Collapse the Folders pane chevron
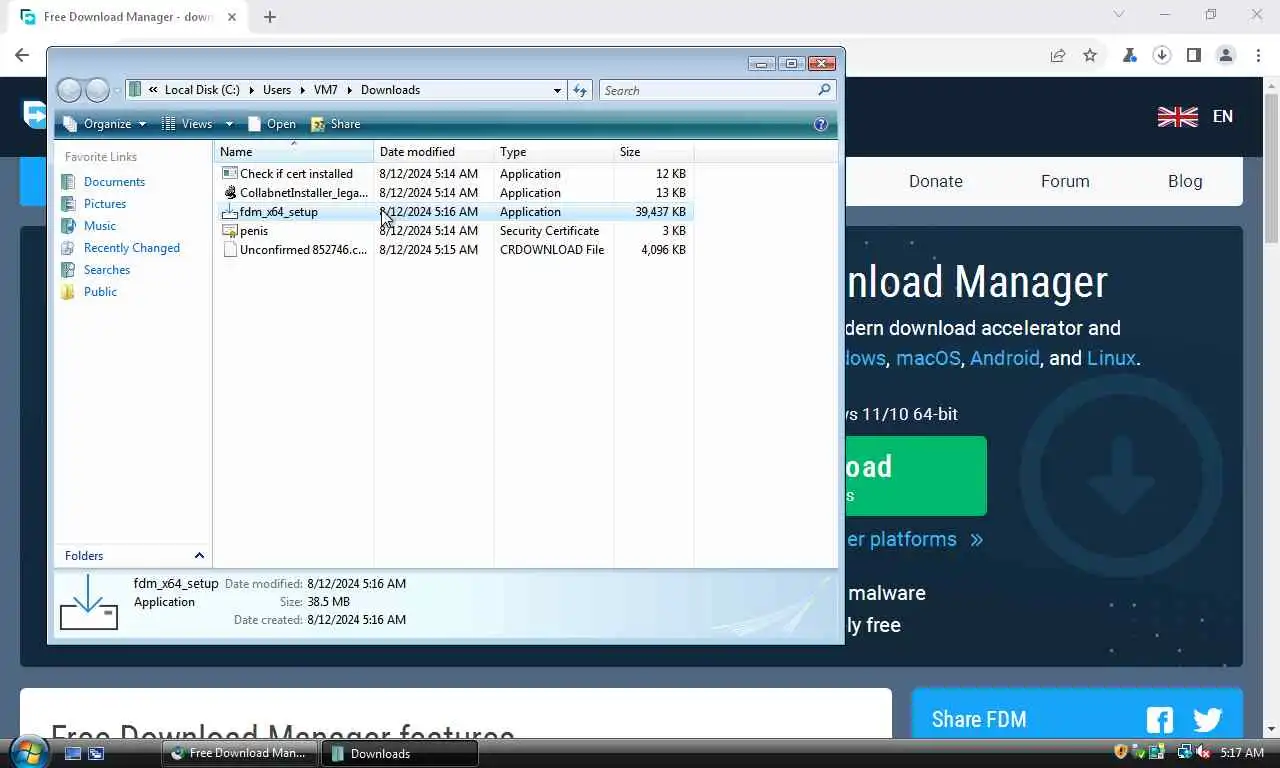 click(199, 556)
